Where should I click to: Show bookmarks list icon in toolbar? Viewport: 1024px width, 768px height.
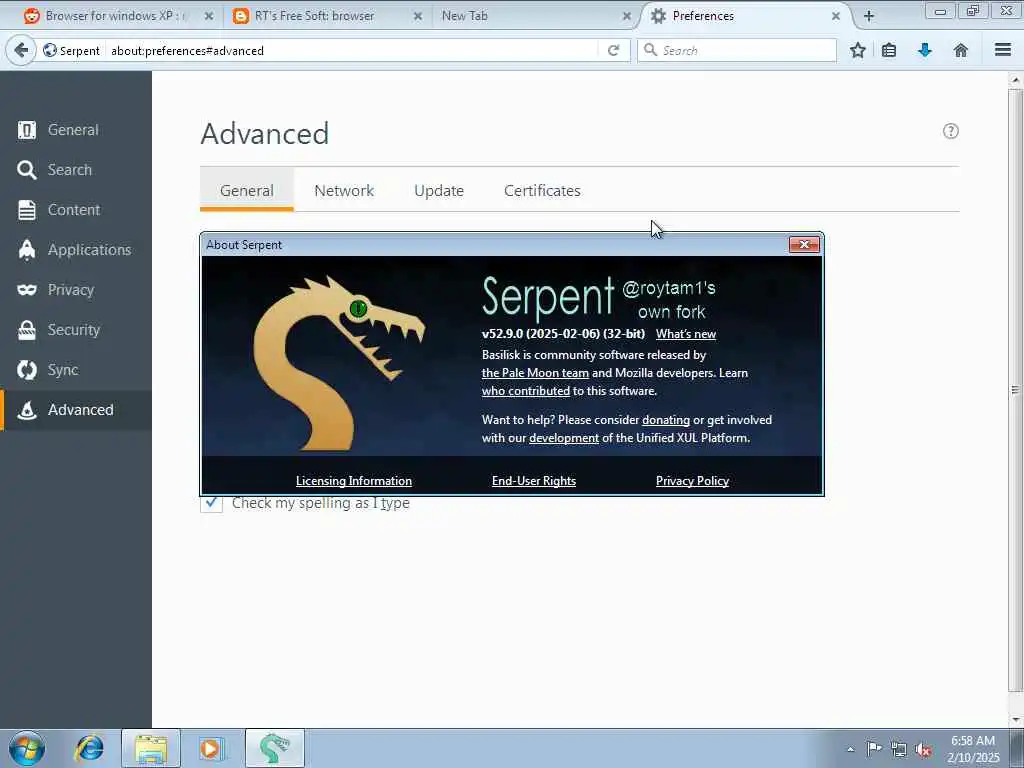[889, 50]
